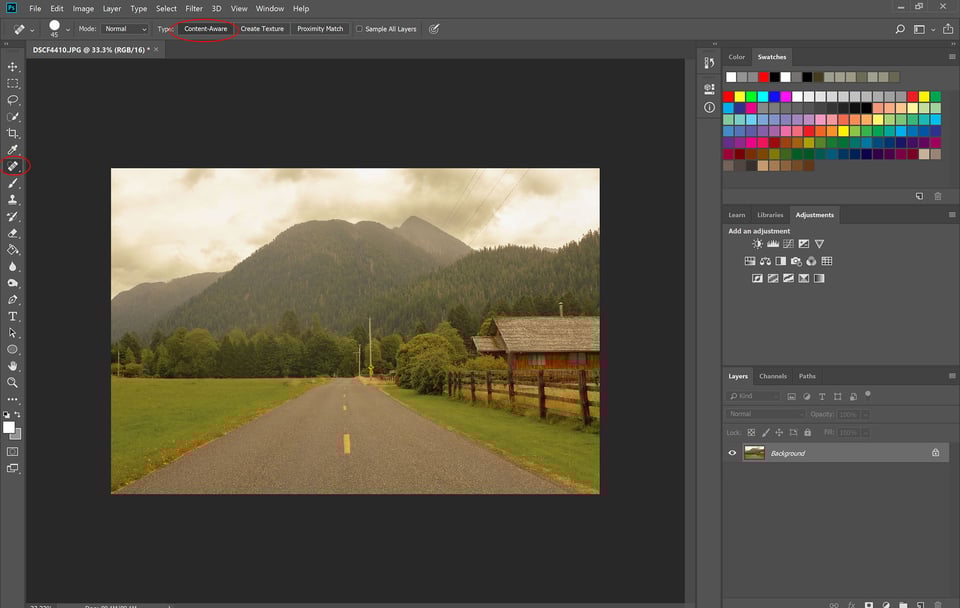
Task: Choose Proximity Match healing type
Action: [320, 29]
